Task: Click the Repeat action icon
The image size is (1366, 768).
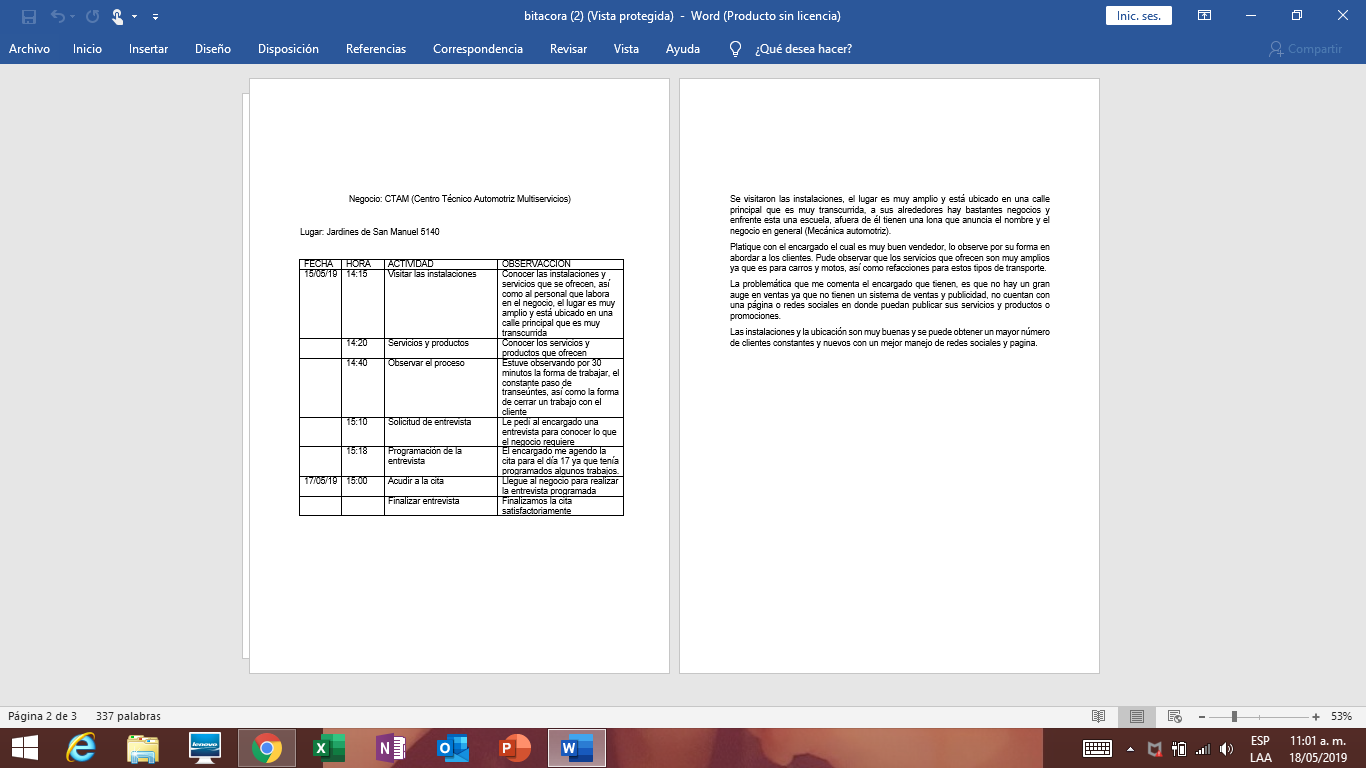Action: 93,16
